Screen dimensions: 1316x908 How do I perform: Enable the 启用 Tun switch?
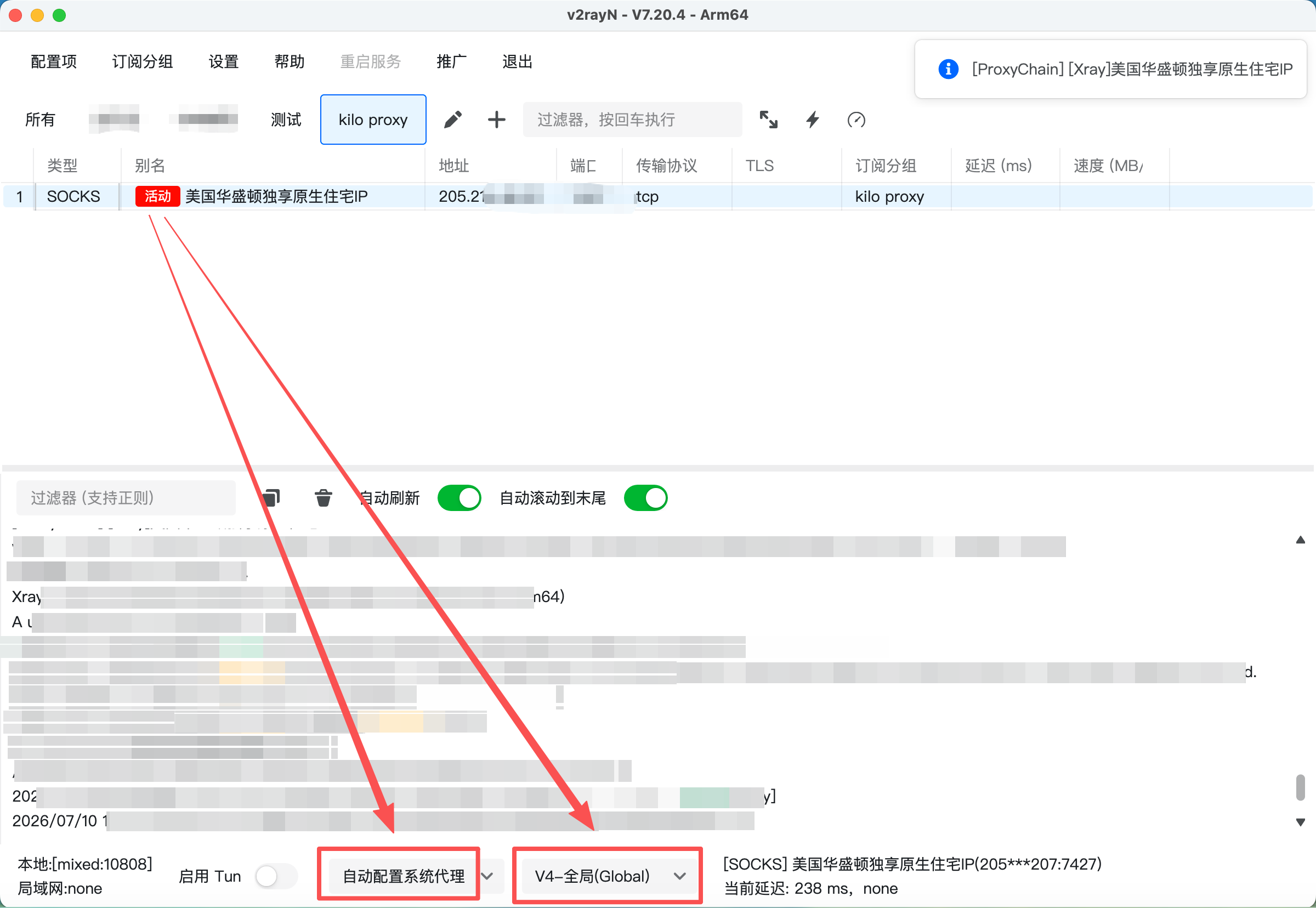276,876
